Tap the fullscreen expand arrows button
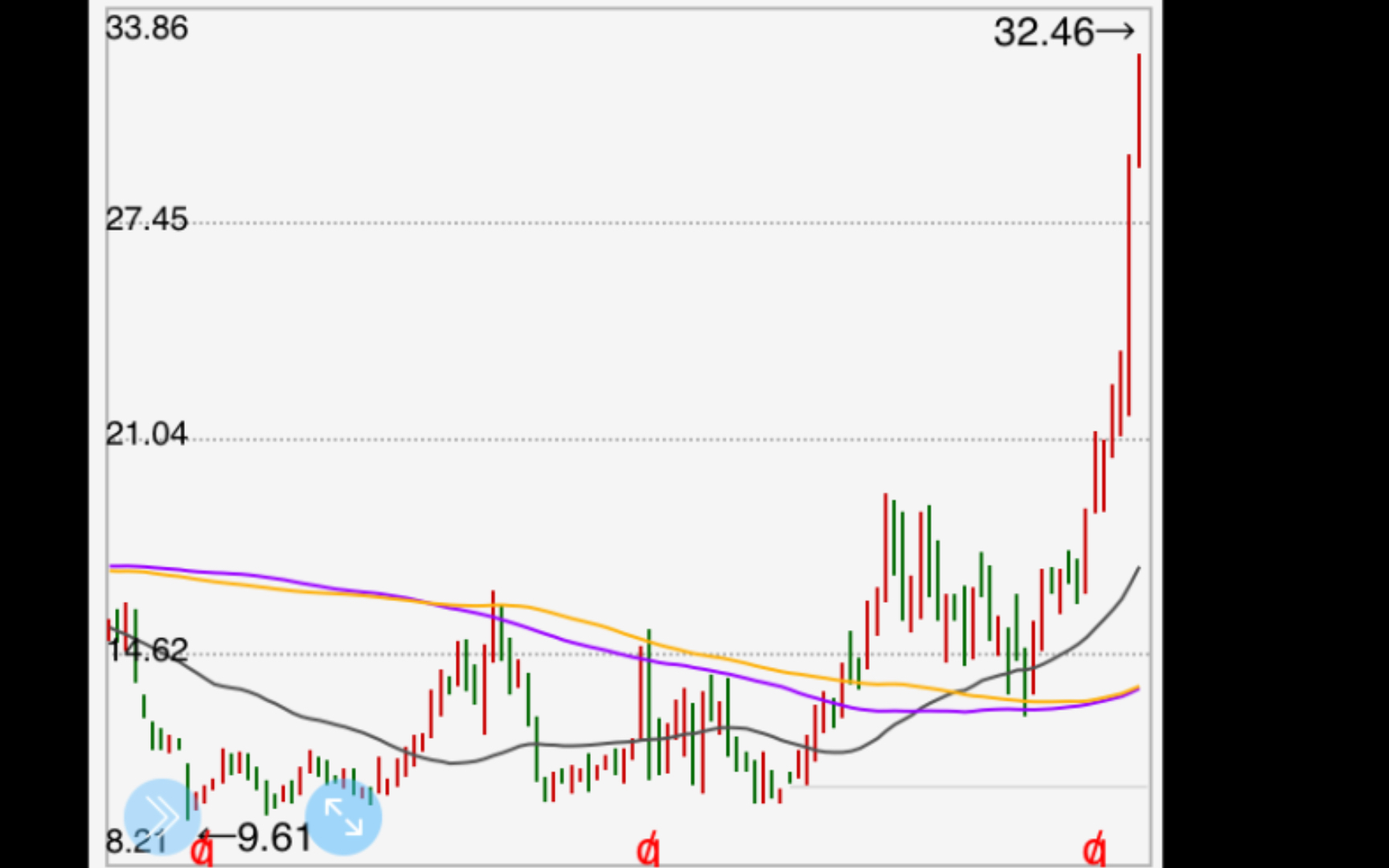Image resolution: width=1389 pixels, height=868 pixels. [x=343, y=816]
